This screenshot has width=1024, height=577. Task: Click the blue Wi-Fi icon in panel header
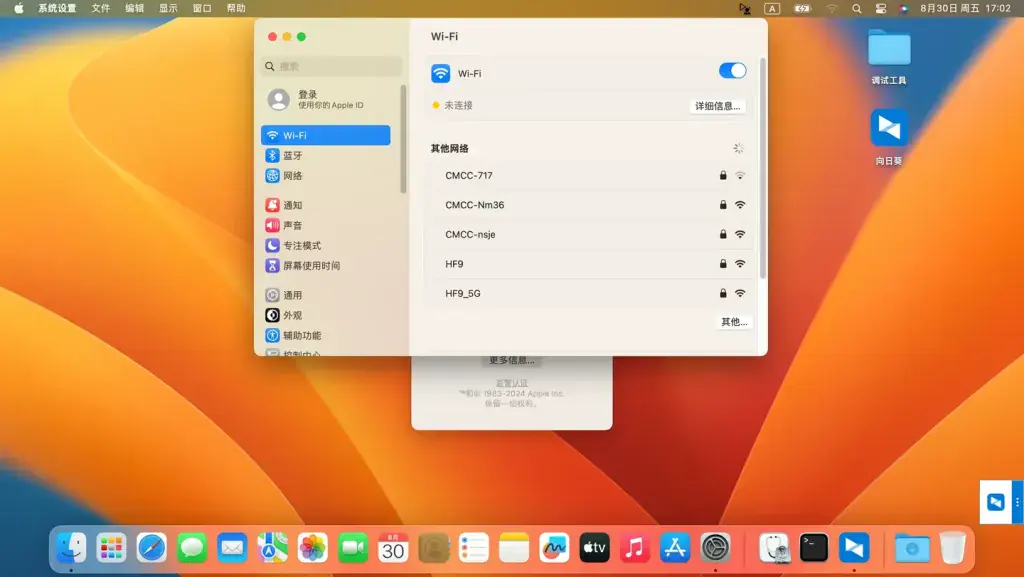(x=441, y=73)
